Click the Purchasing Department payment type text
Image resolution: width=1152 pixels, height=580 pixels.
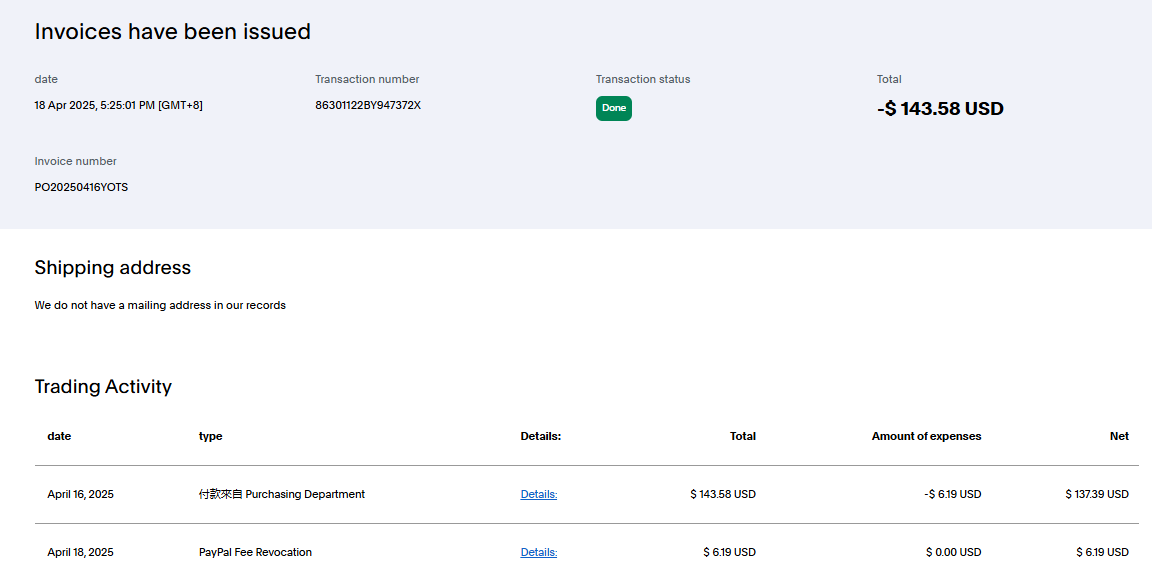[282, 494]
